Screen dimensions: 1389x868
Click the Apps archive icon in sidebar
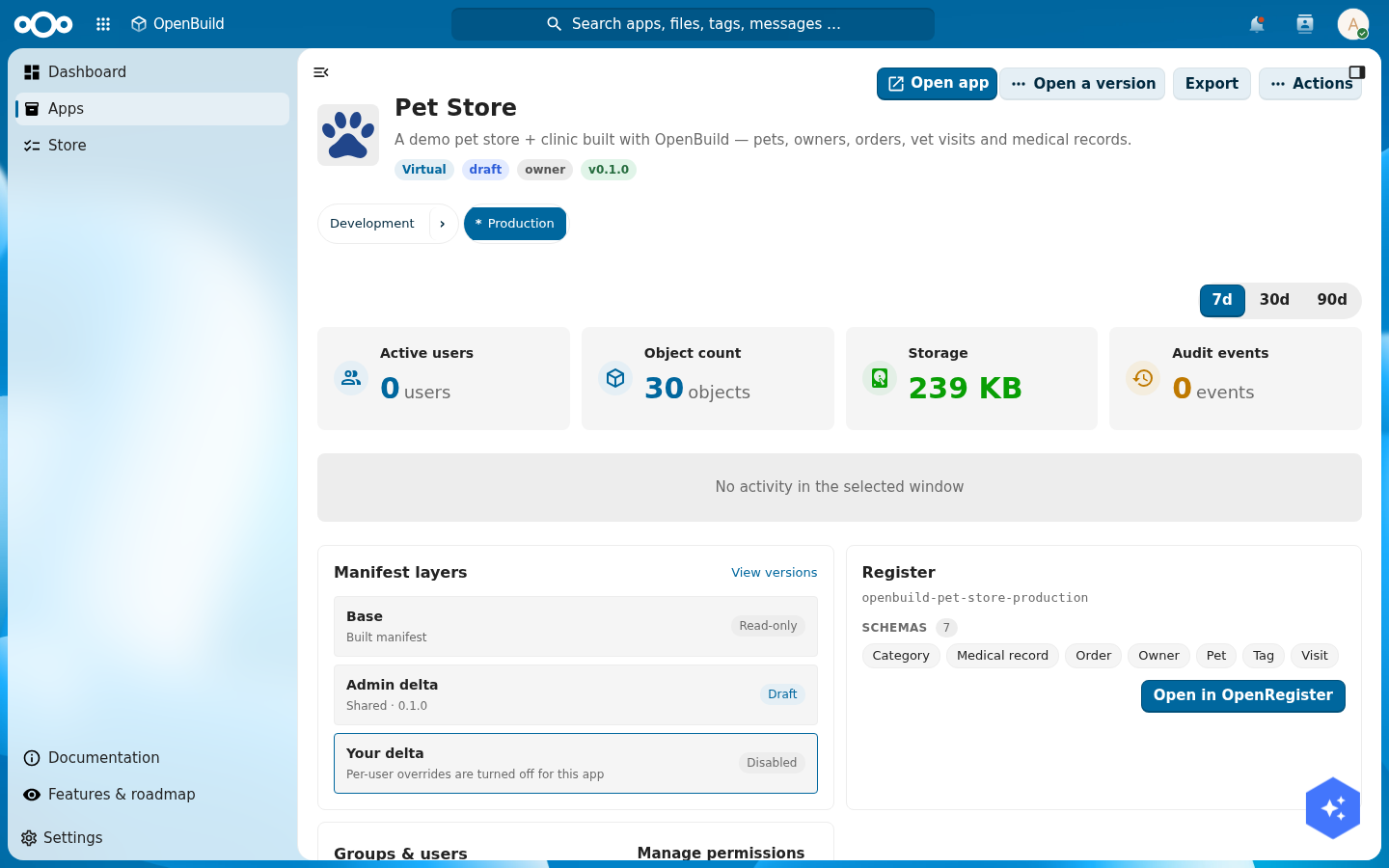[x=32, y=109]
